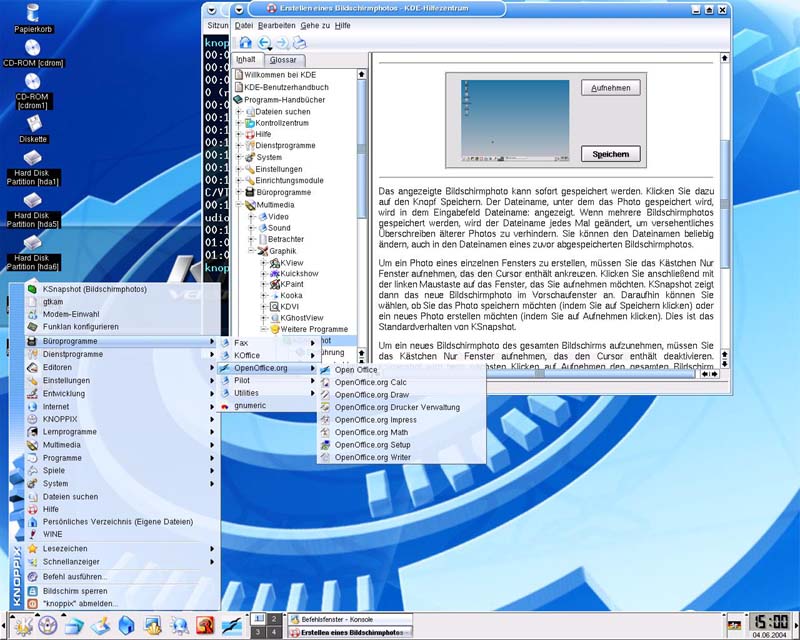The width and height of the screenshot is (800, 640).
Task: Switch to Befehlsfenster - Konsole taskbar entry
Action: [x=350, y=620]
